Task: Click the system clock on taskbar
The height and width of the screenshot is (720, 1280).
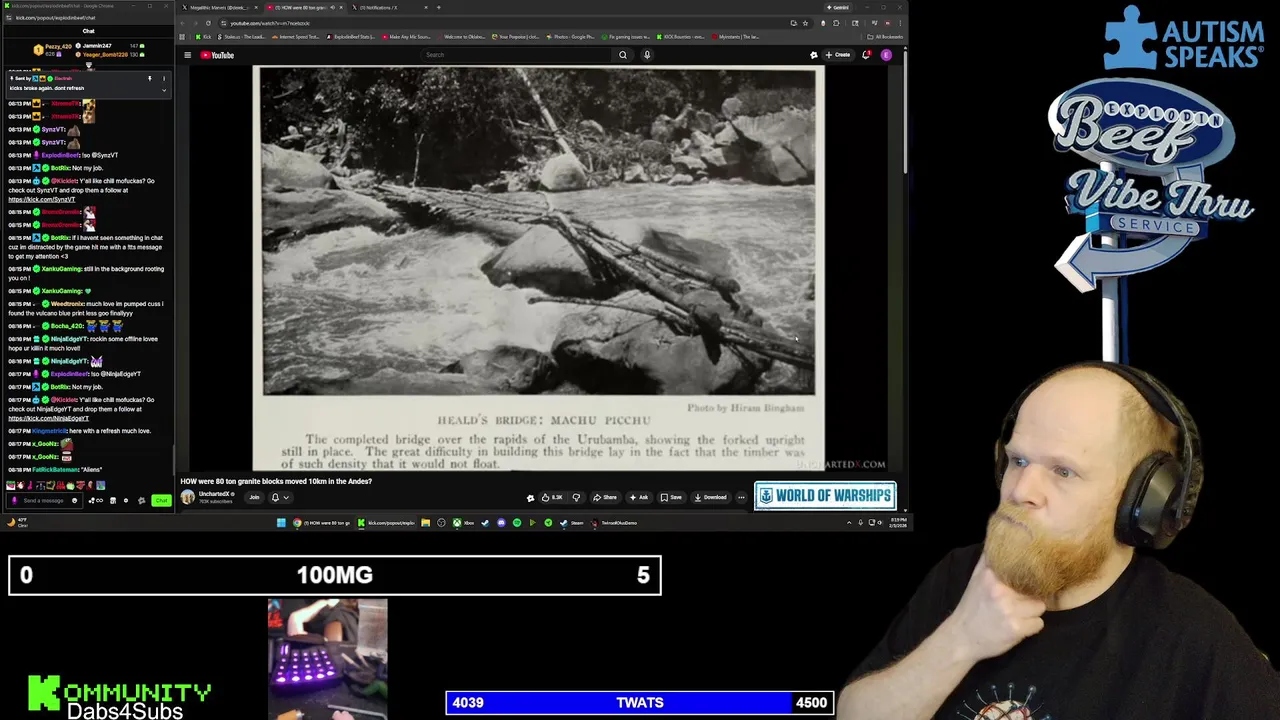Action: pyautogui.click(x=896, y=522)
